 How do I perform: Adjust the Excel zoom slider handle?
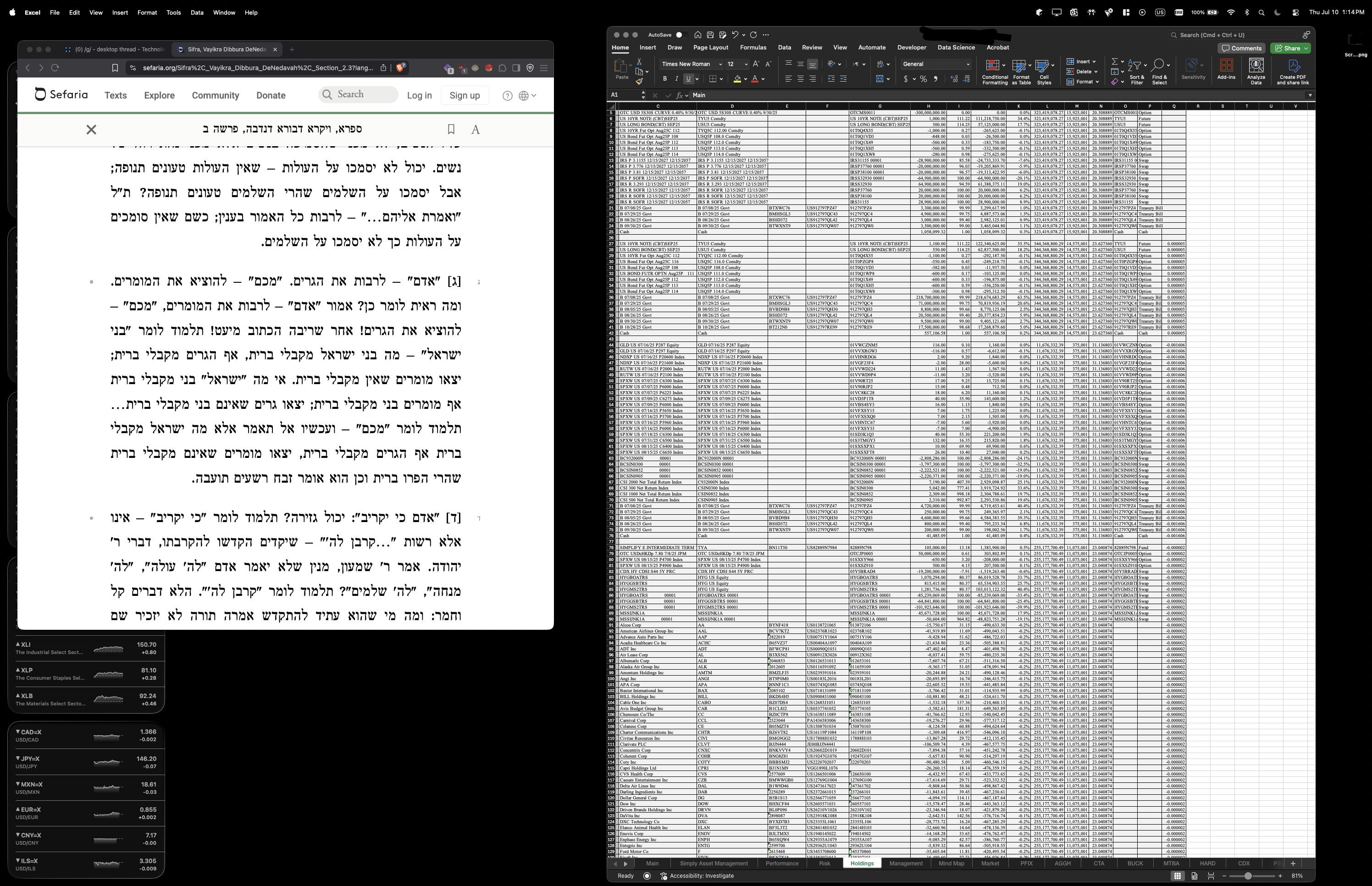(x=1248, y=875)
